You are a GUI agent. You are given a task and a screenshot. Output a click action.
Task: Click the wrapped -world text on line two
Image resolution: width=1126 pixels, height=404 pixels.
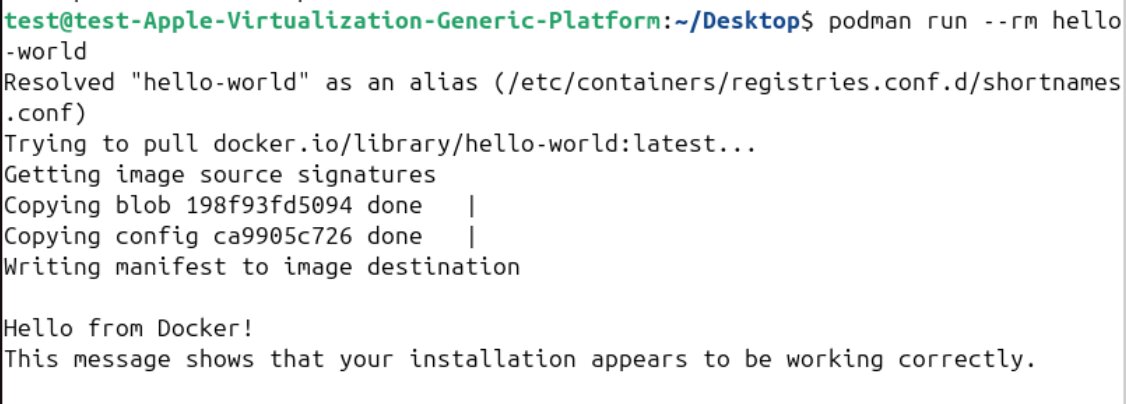click(45, 51)
